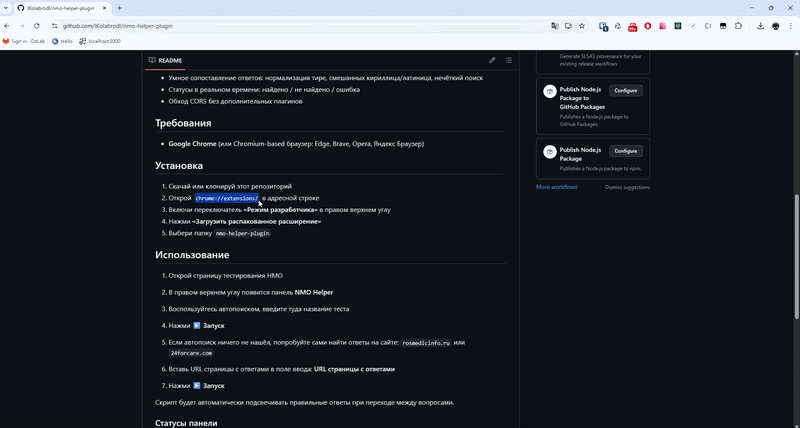Viewport: 800px width, 428px height.
Task: Open the red 99+ badge extension
Action: click(x=633, y=27)
